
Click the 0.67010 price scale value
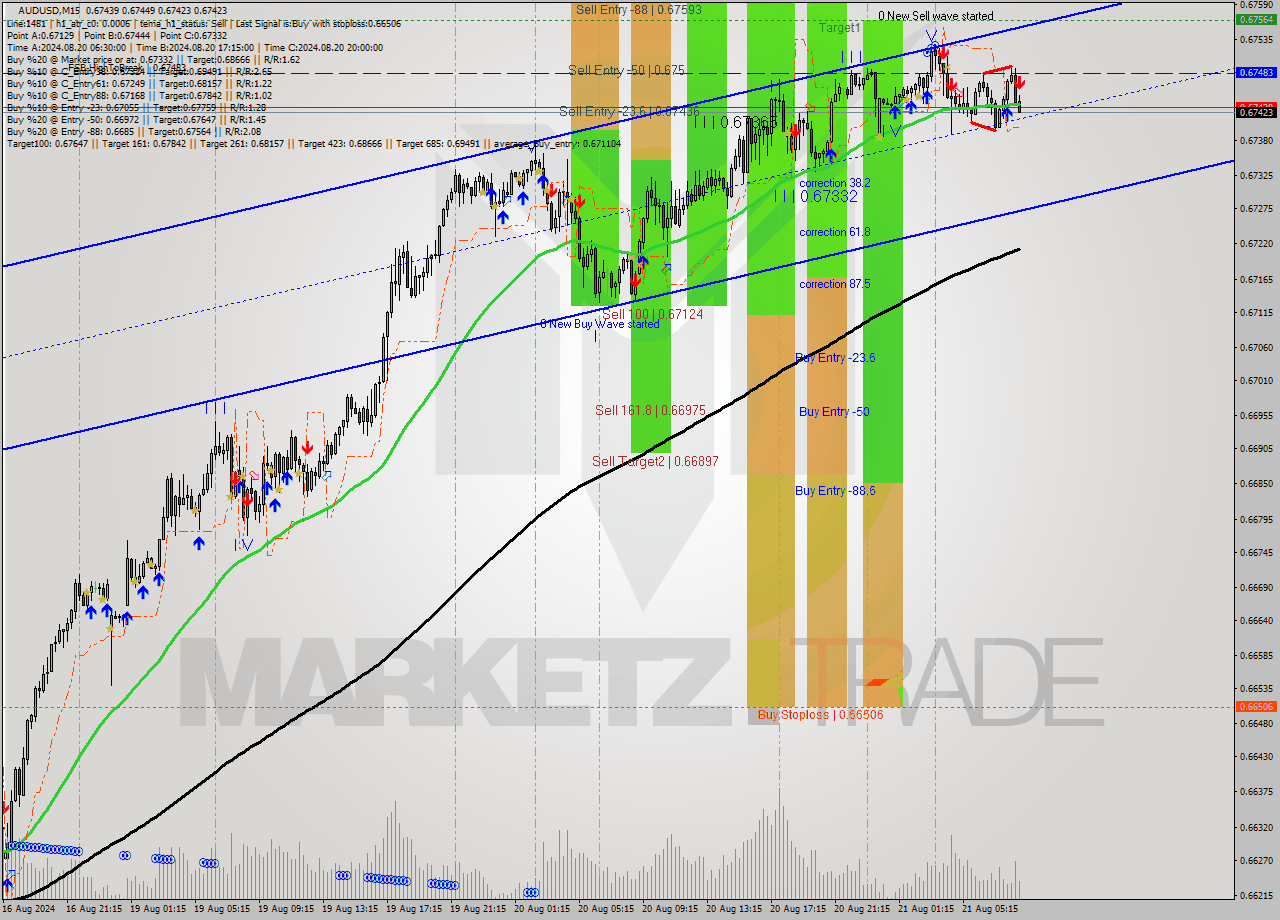(1256, 381)
